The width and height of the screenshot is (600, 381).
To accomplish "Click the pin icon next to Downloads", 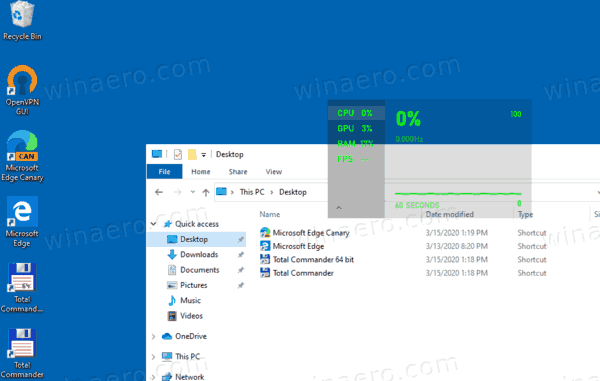I will coord(241,255).
